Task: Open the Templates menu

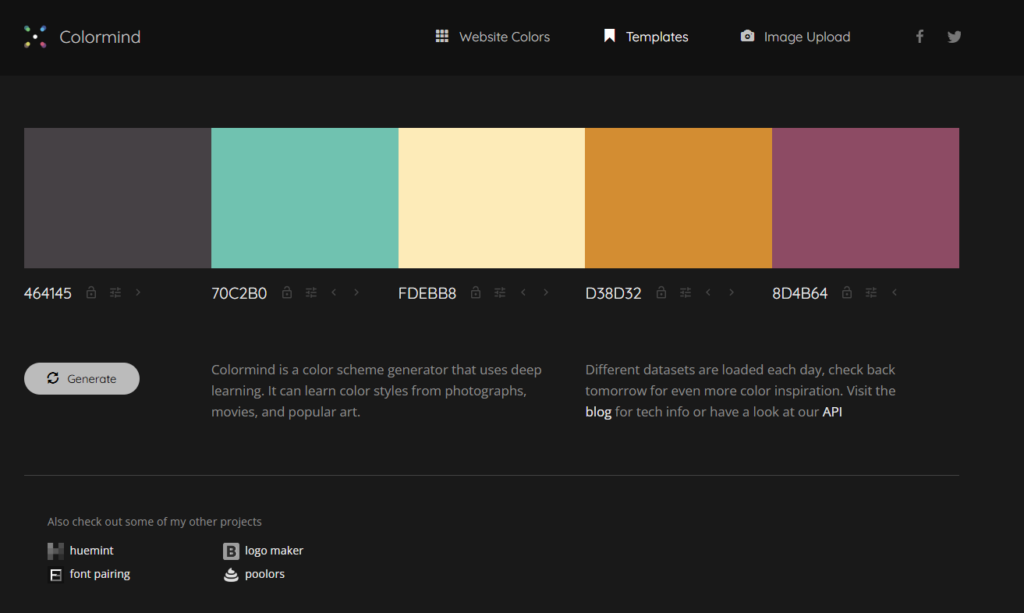Action: [645, 37]
